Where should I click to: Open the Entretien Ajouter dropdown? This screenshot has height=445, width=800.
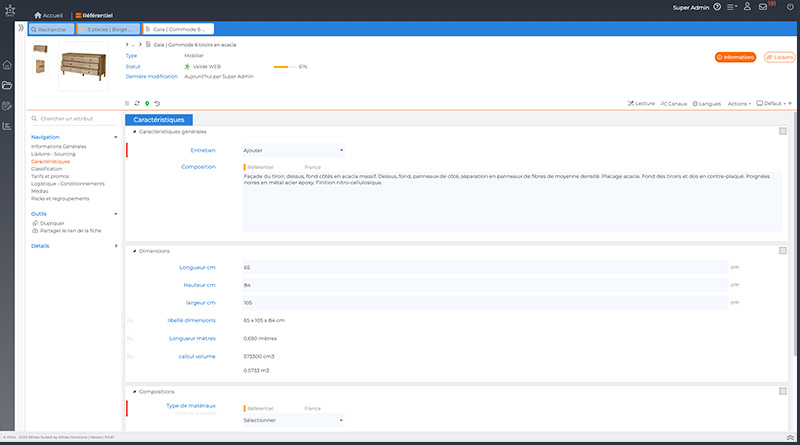293,150
